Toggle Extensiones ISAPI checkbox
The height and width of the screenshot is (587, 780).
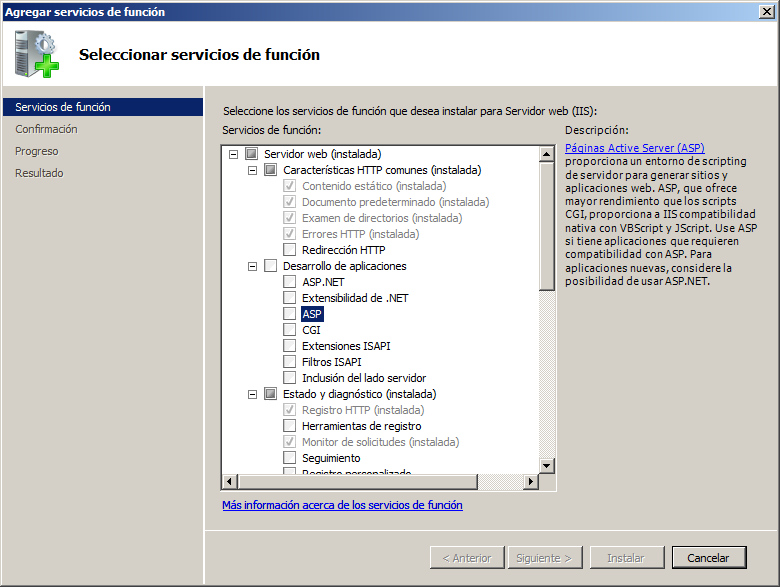(290, 346)
